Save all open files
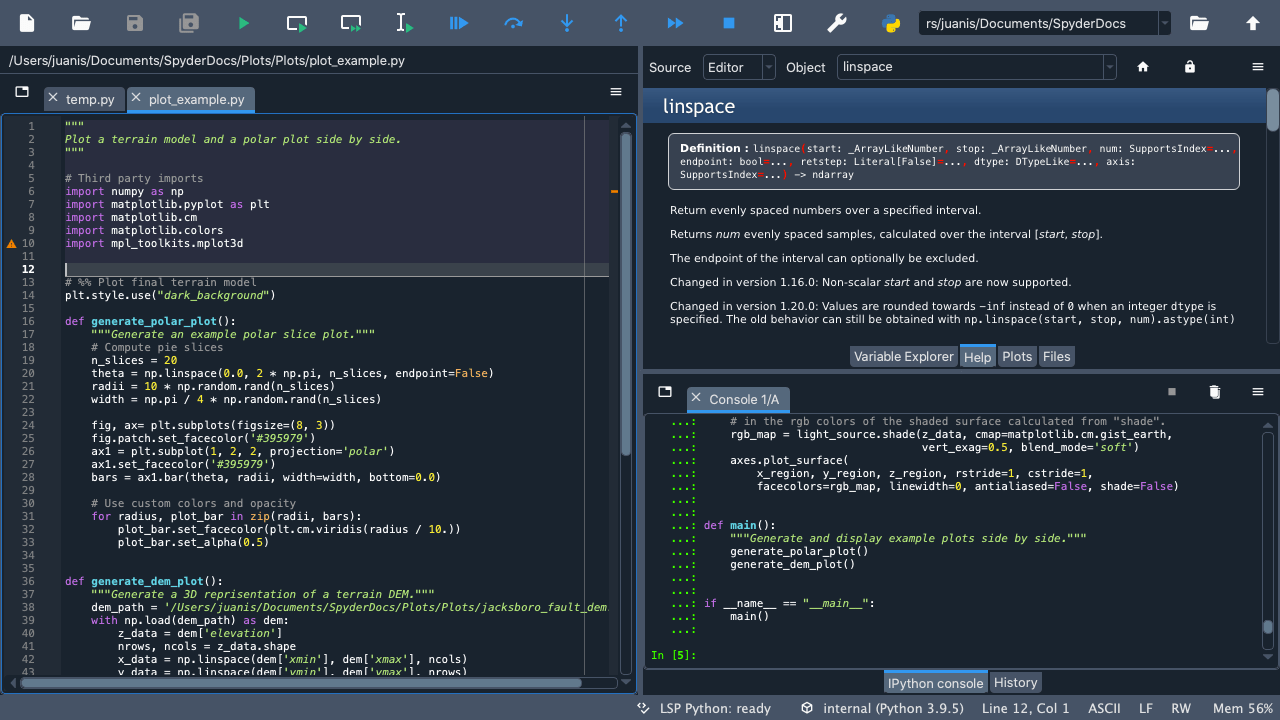 tap(189, 23)
